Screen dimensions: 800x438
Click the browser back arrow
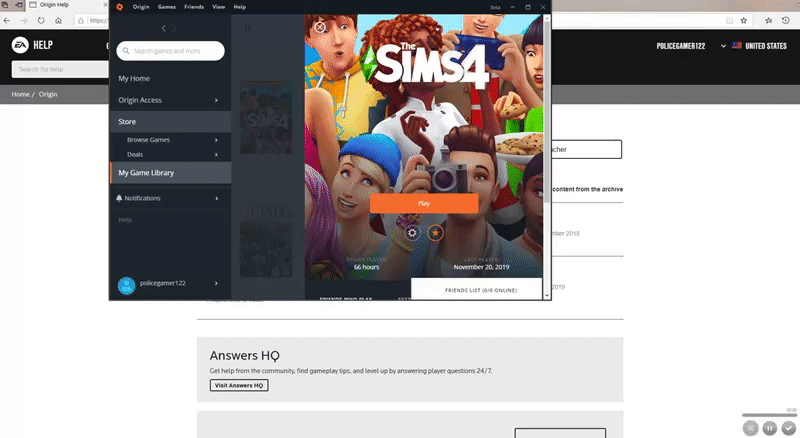[7, 20]
